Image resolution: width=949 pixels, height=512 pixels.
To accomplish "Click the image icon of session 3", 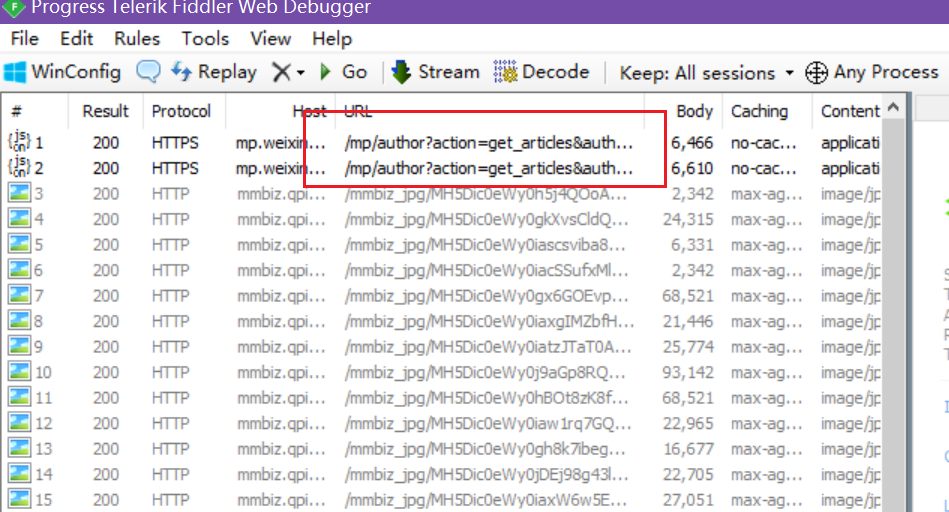I will point(19,193).
